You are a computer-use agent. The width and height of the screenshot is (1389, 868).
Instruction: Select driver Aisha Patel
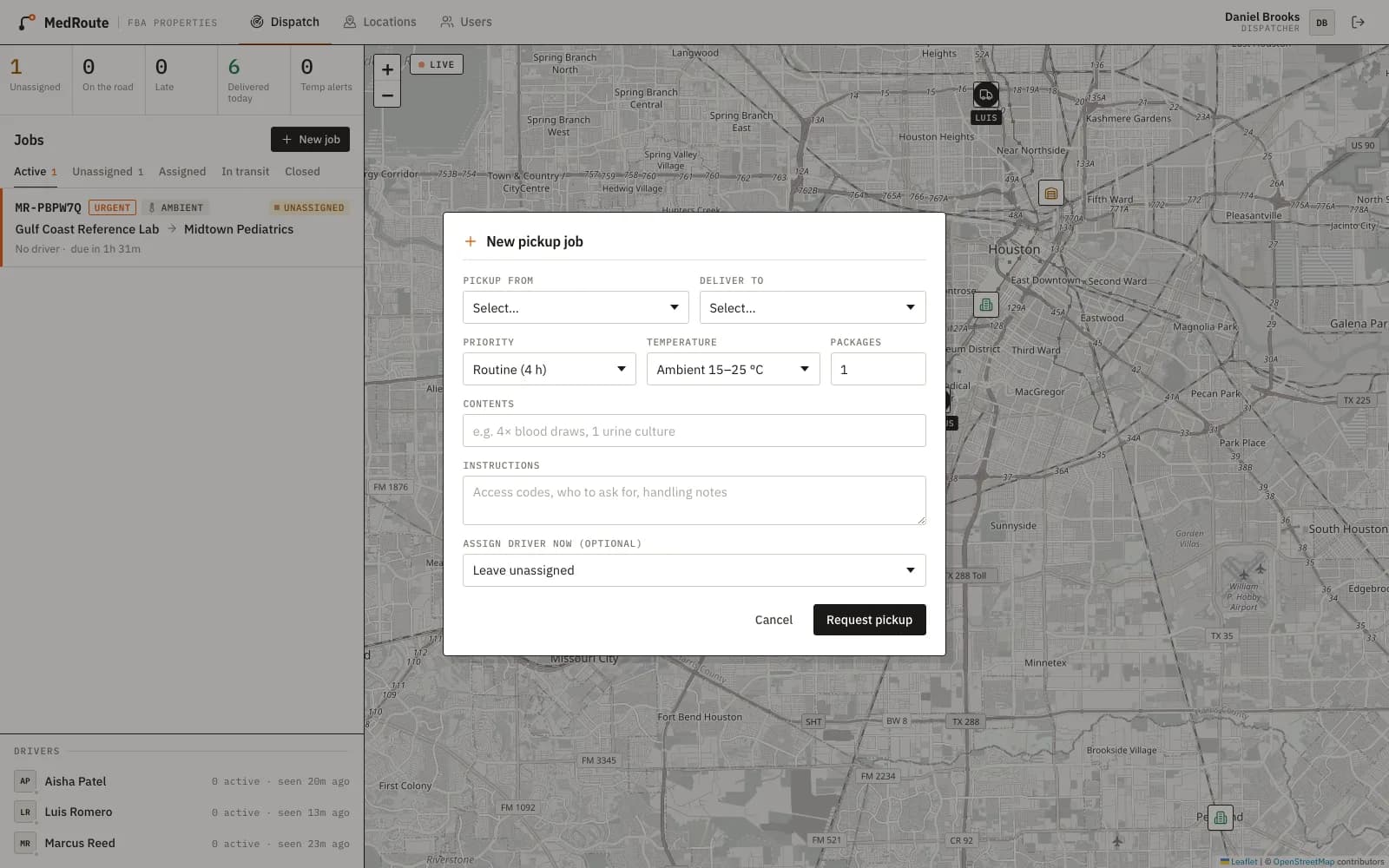[x=182, y=781]
